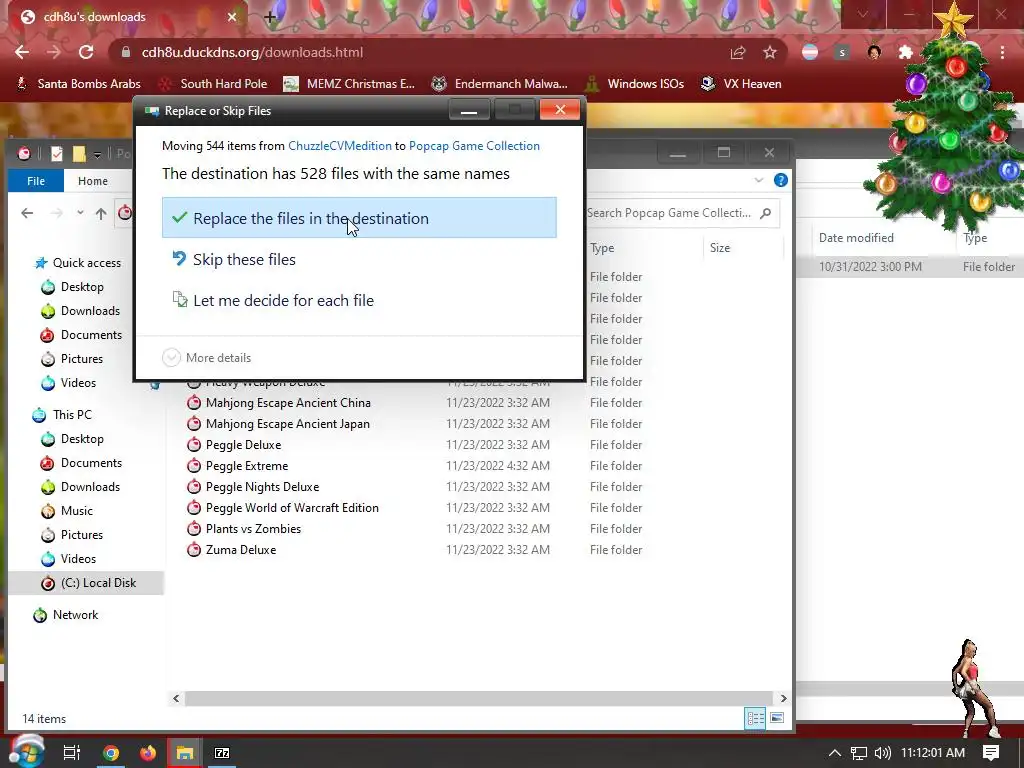The height and width of the screenshot is (768, 1024).
Task: Select Peggle Extreme folder
Action: point(246,466)
